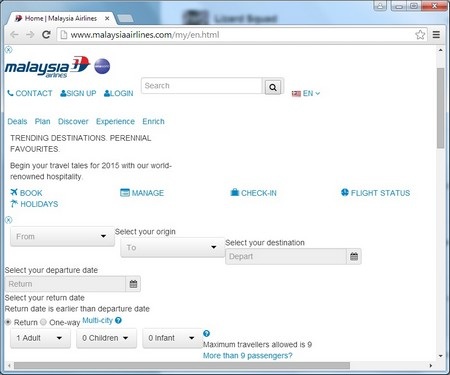Click the scroll up arrow of vertical scrollbar
The height and width of the screenshot is (375, 450).
441,50
